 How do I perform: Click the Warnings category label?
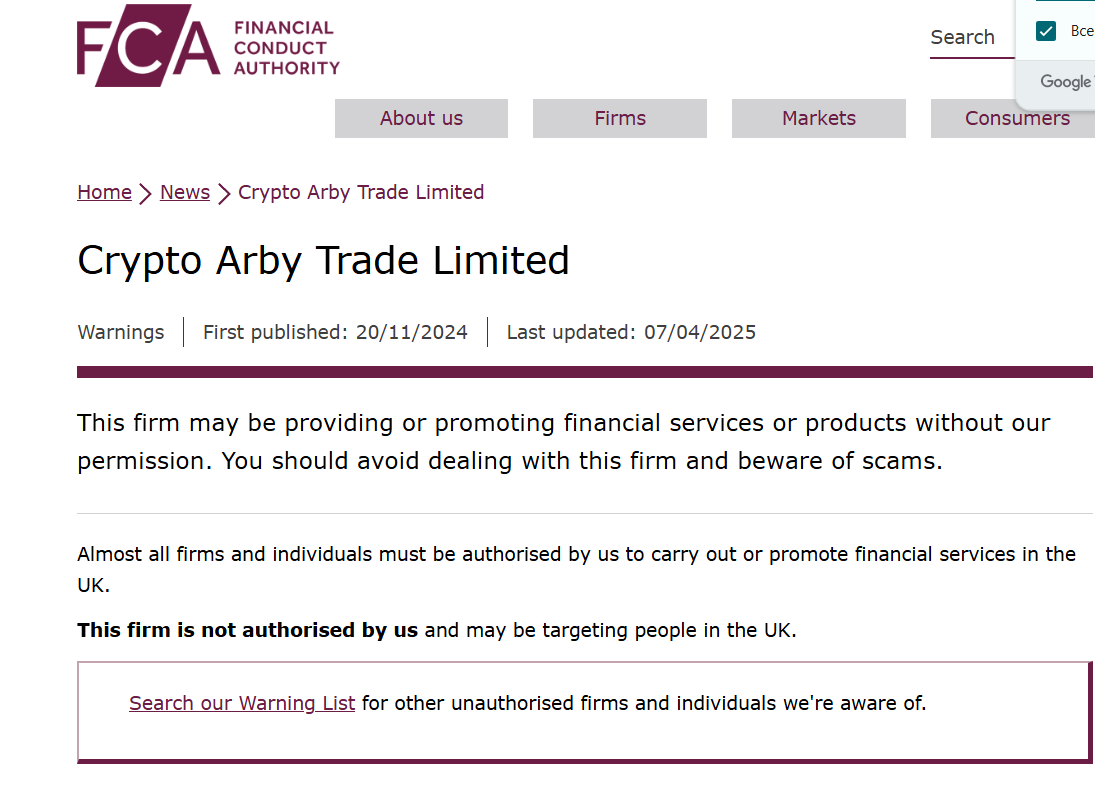click(121, 332)
